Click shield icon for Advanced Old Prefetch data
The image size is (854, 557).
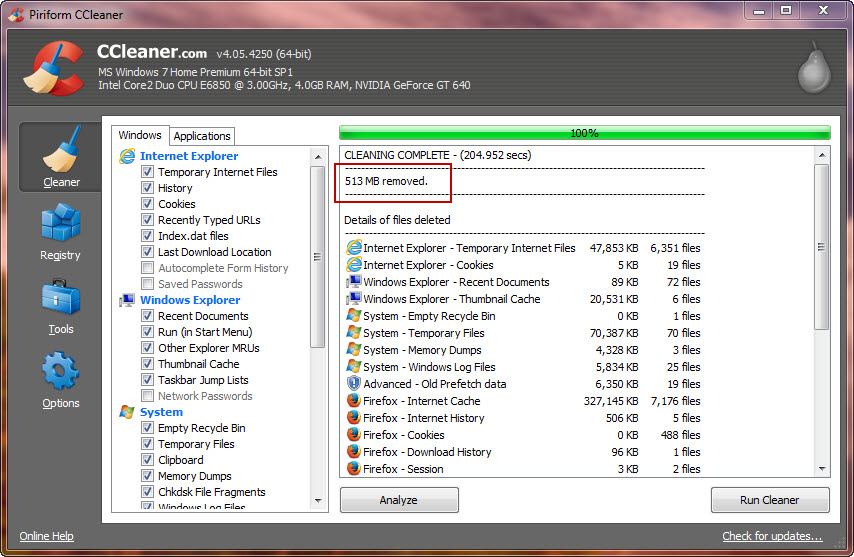tap(354, 383)
